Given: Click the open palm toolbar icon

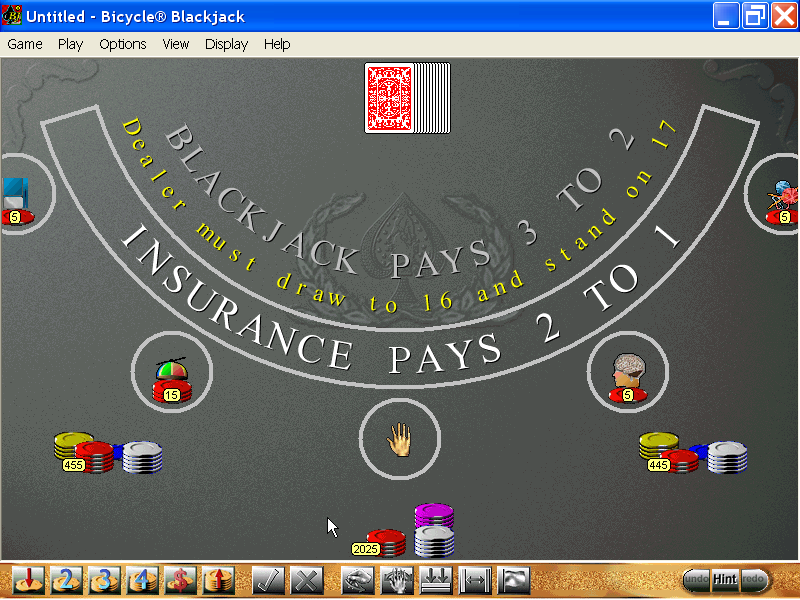Looking at the screenshot, I should [397, 580].
